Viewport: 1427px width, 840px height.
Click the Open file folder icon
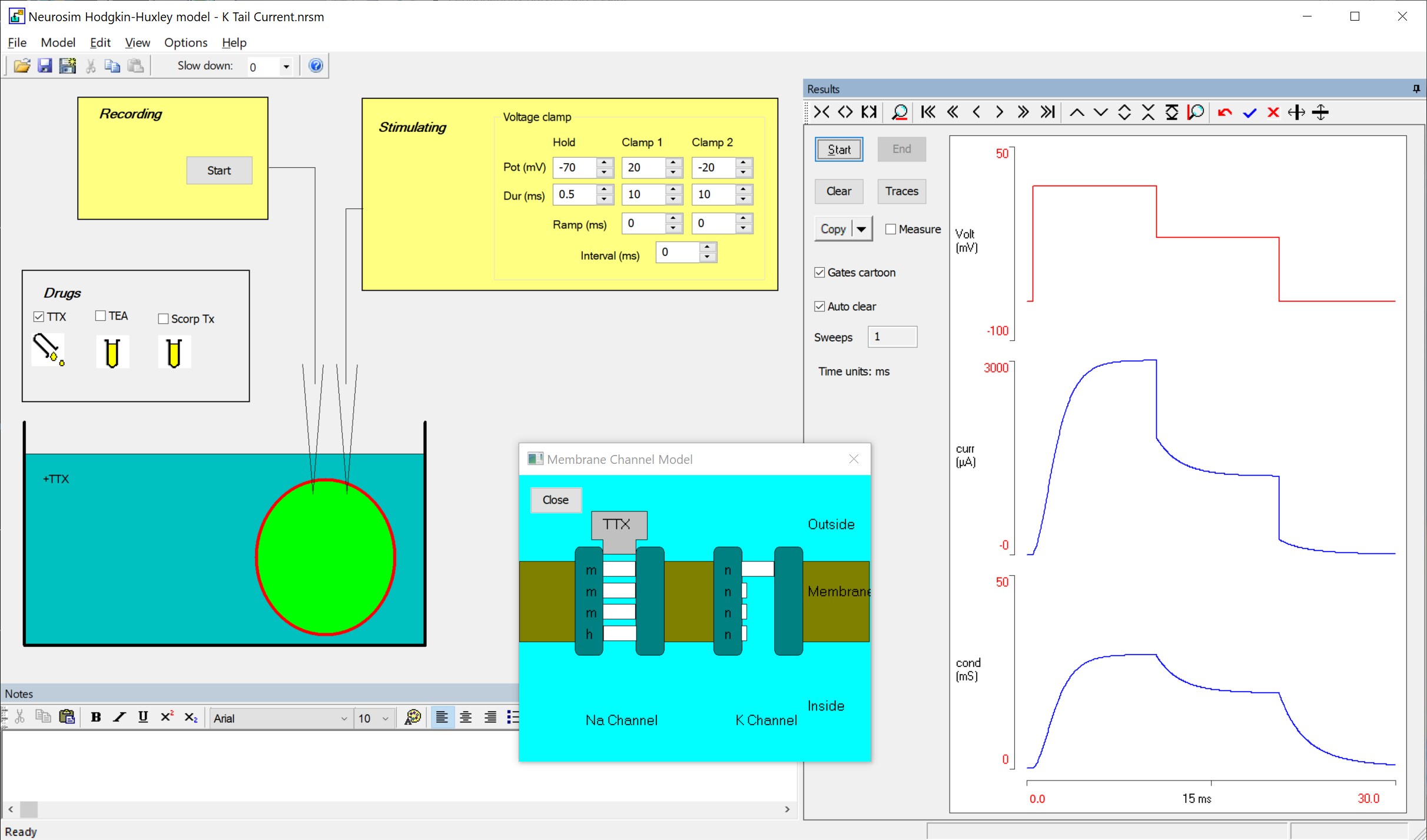[x=22, y=66]
